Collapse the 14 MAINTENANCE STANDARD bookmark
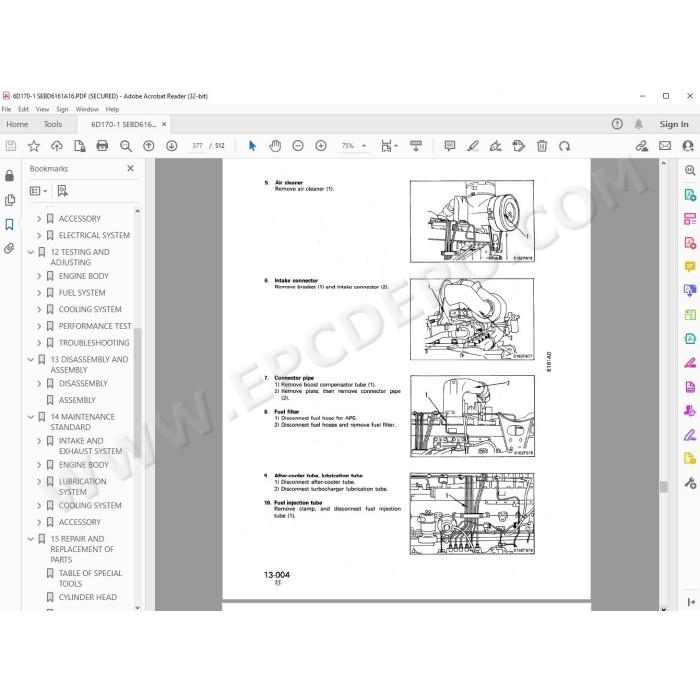 point(31,417)
